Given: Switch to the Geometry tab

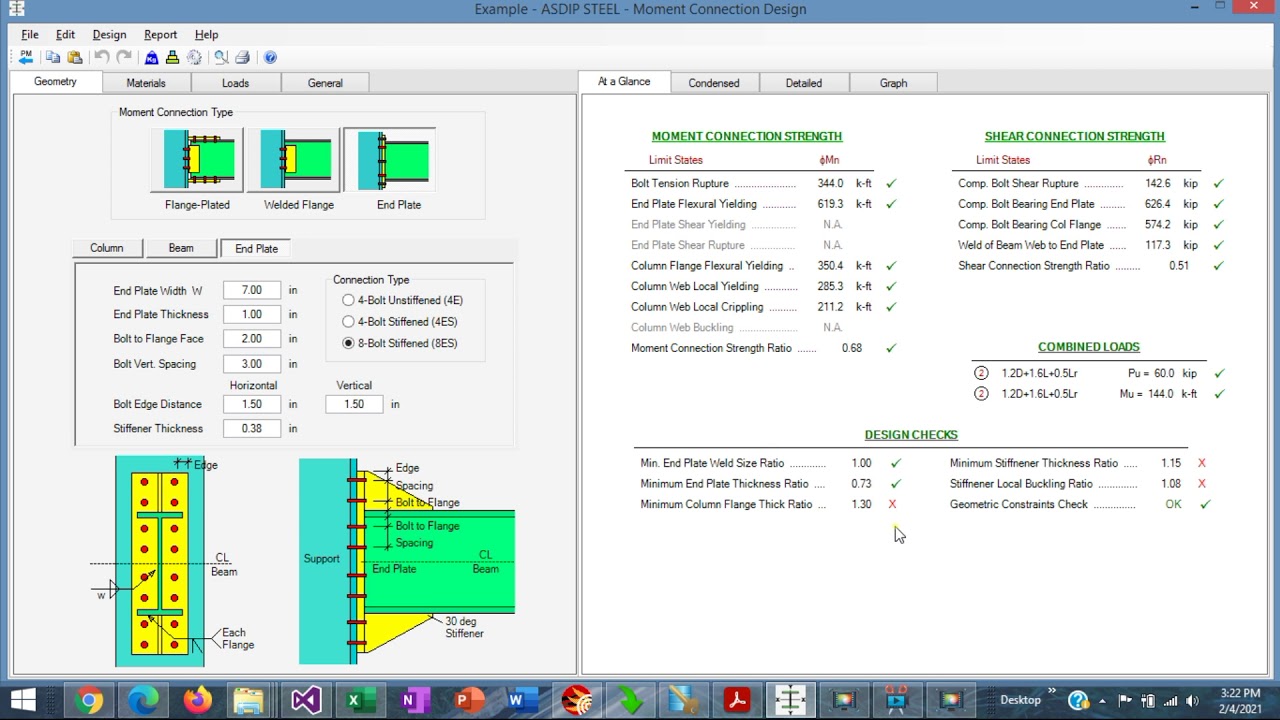Looking at the screenshot, I should coord(55,82).
